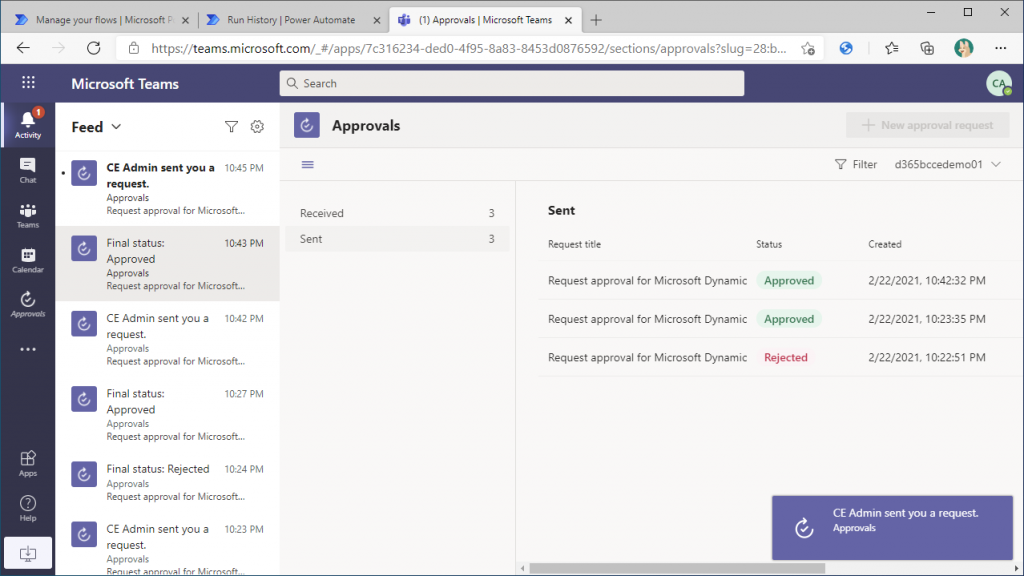Open browser profile picture
1024x576 pixels.
[x=963, y=48]
